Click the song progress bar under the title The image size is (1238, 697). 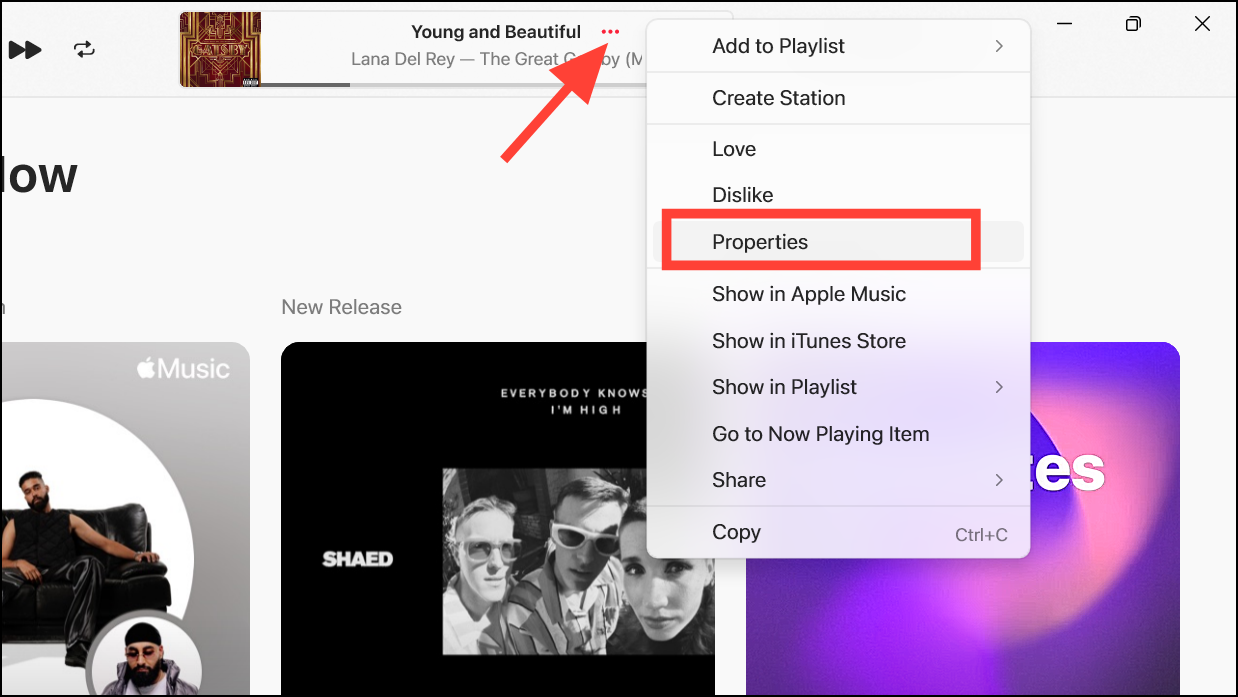pos(454,85)
